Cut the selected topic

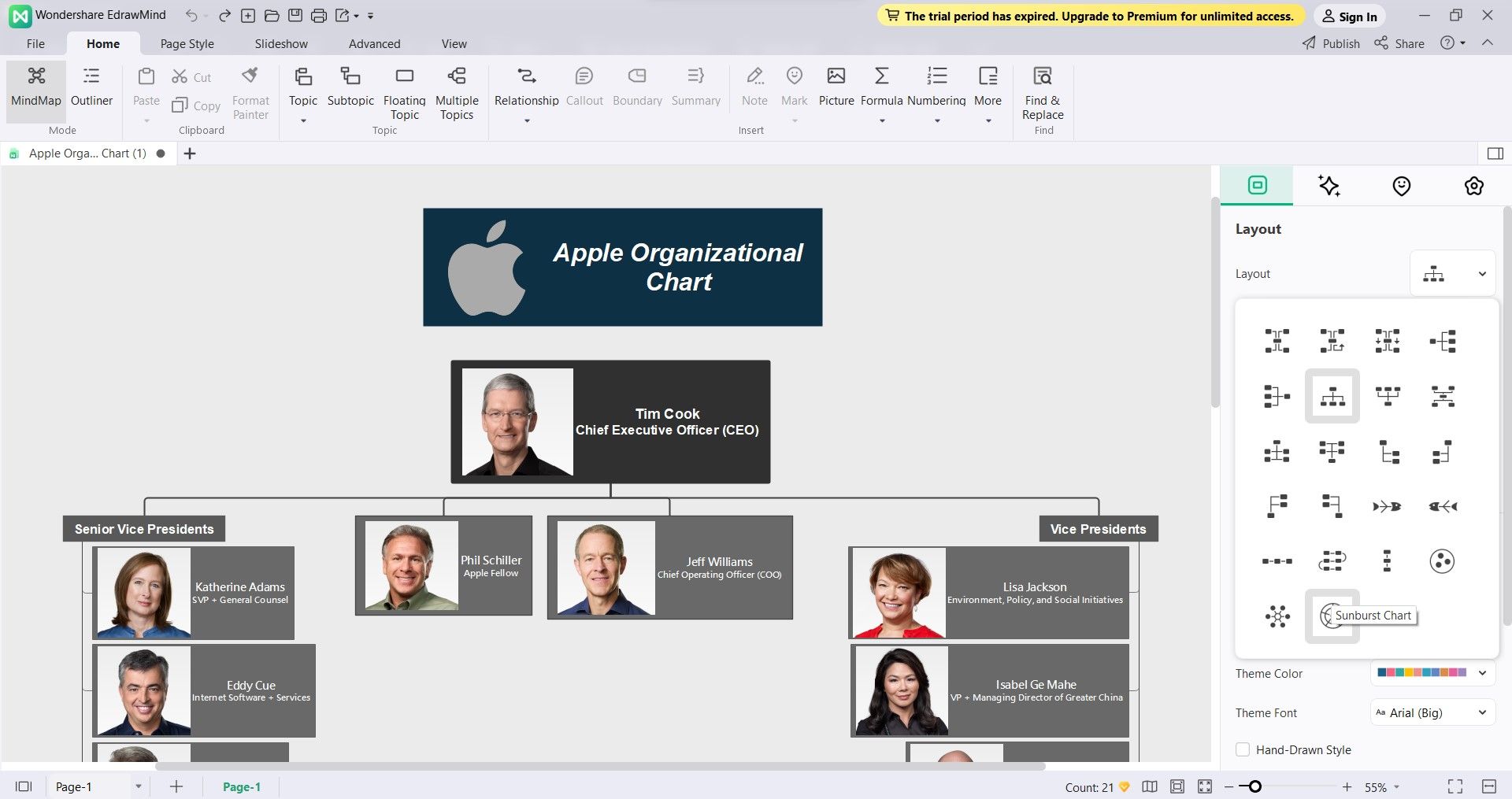[x=191, y=77]
